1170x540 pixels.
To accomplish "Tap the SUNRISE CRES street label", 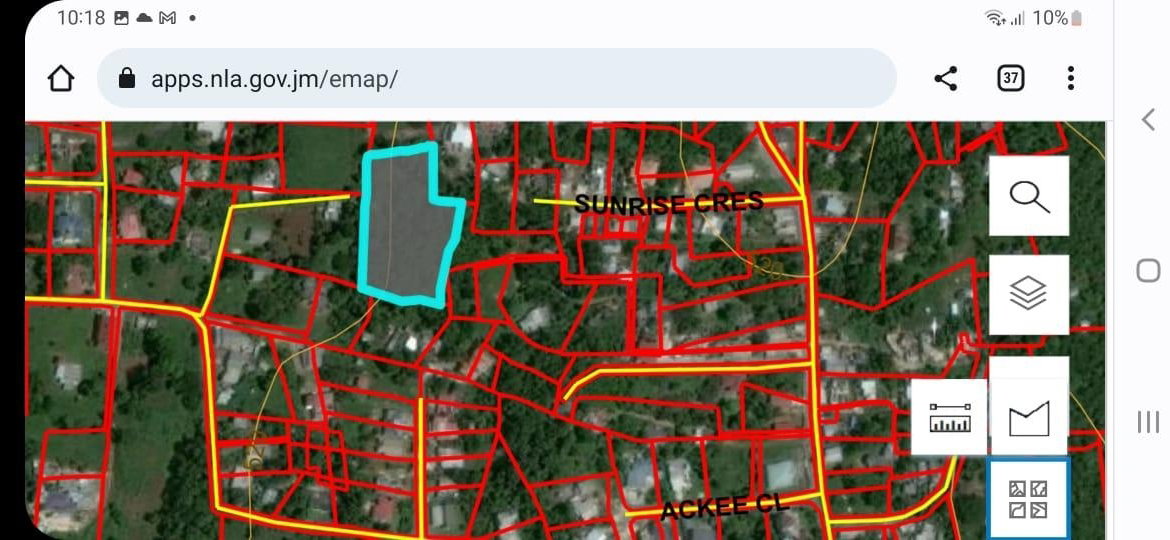I will point(669,203).
